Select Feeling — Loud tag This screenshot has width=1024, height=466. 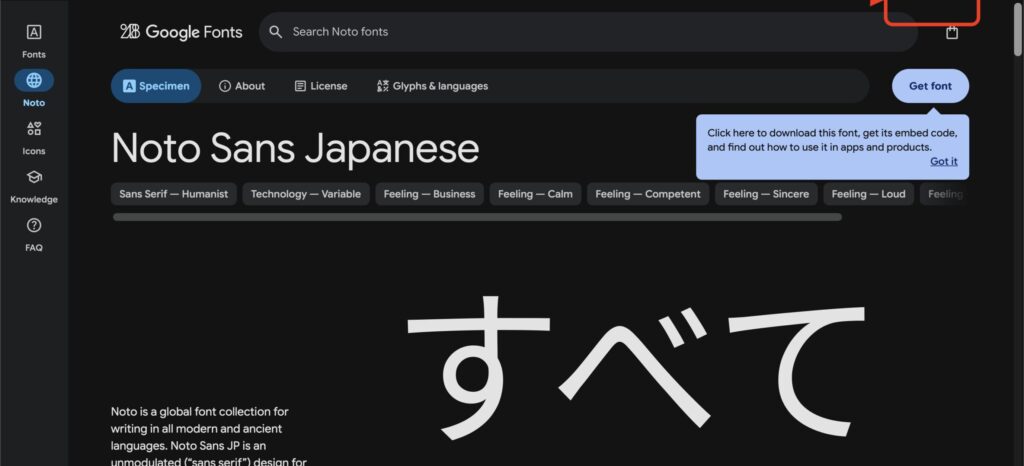[869, 194]
